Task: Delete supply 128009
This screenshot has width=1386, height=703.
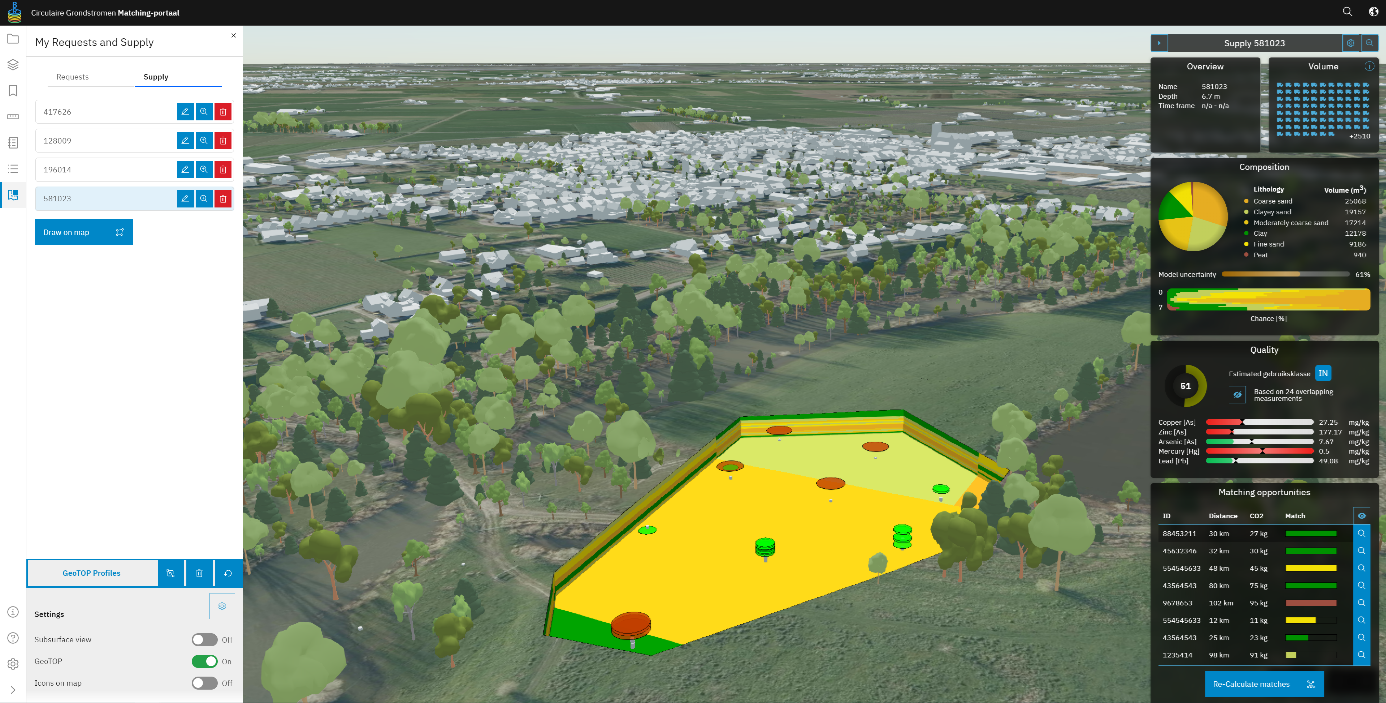Action: pos(223,141)
